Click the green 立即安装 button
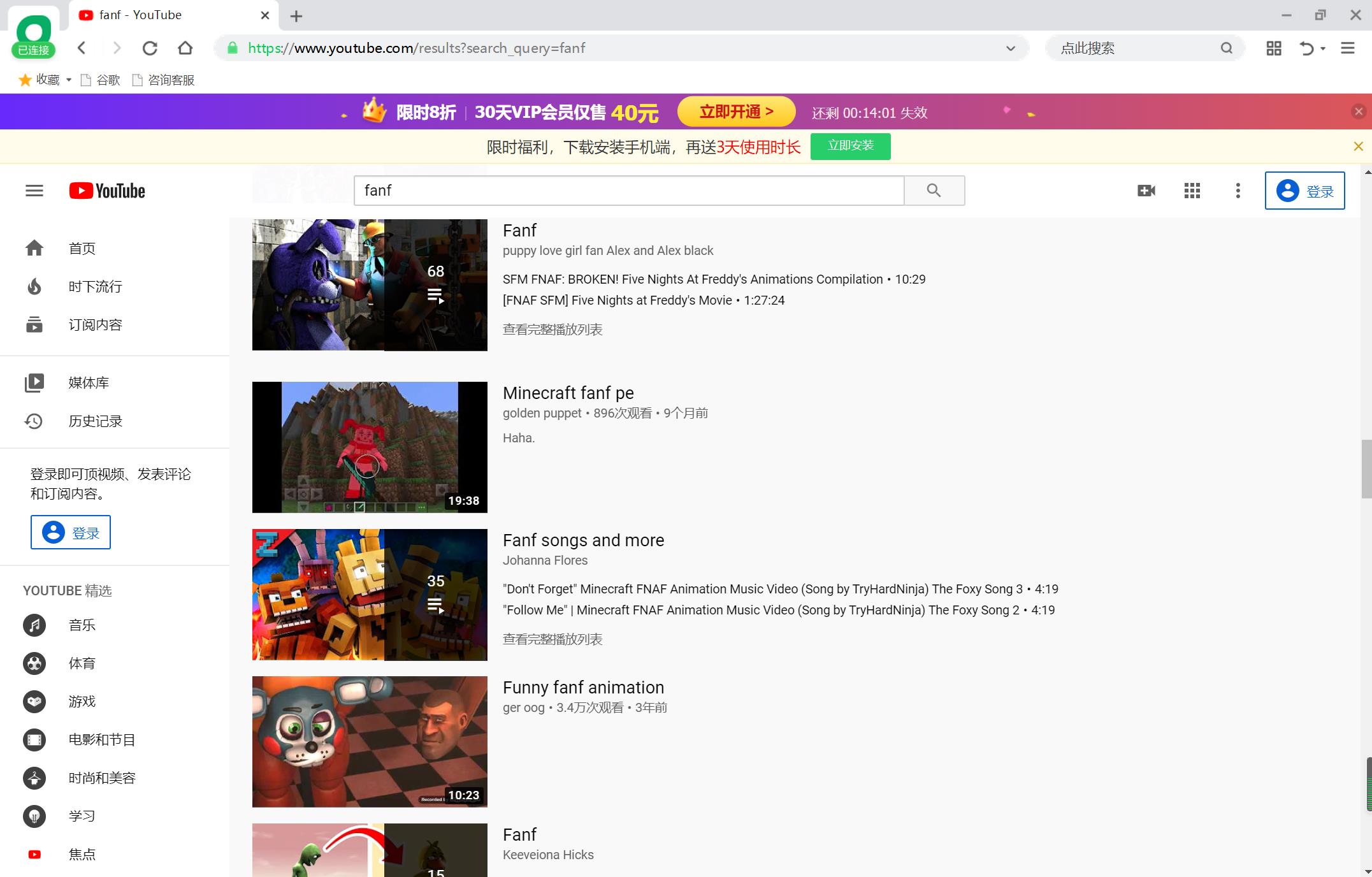Viewport: 1372px width, 877px height. 850,146
